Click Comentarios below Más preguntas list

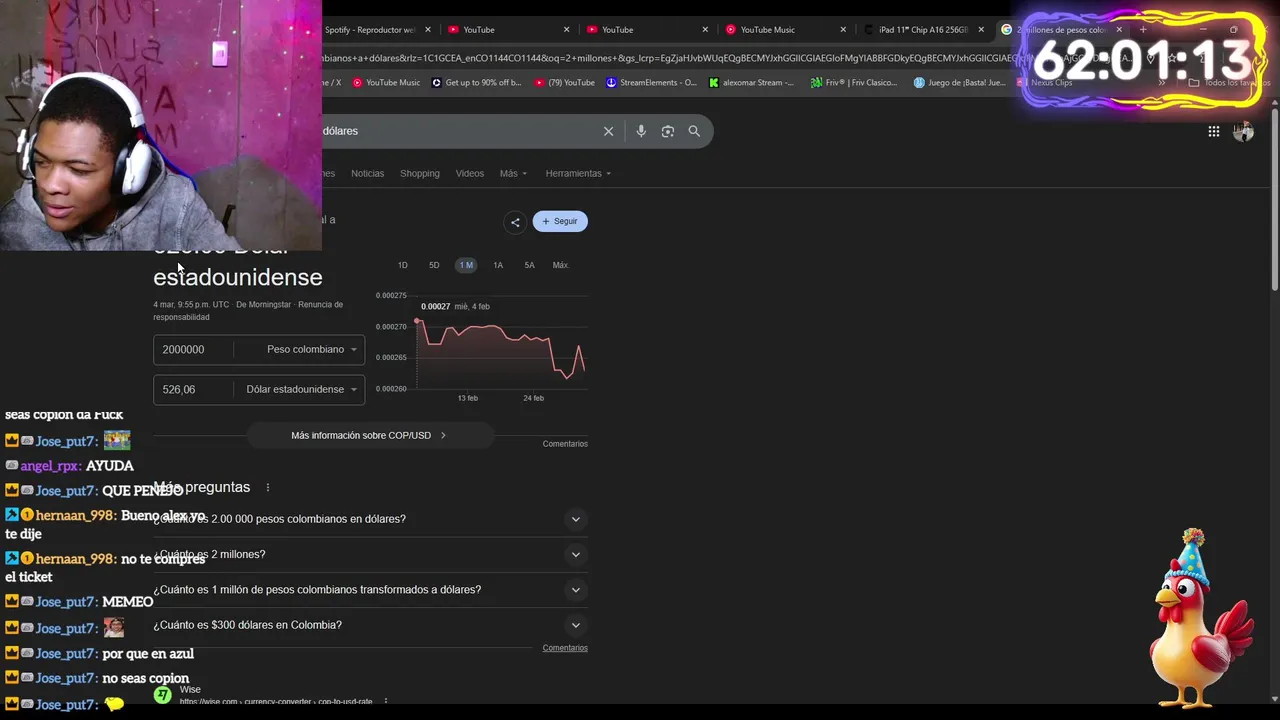[565, 648]
